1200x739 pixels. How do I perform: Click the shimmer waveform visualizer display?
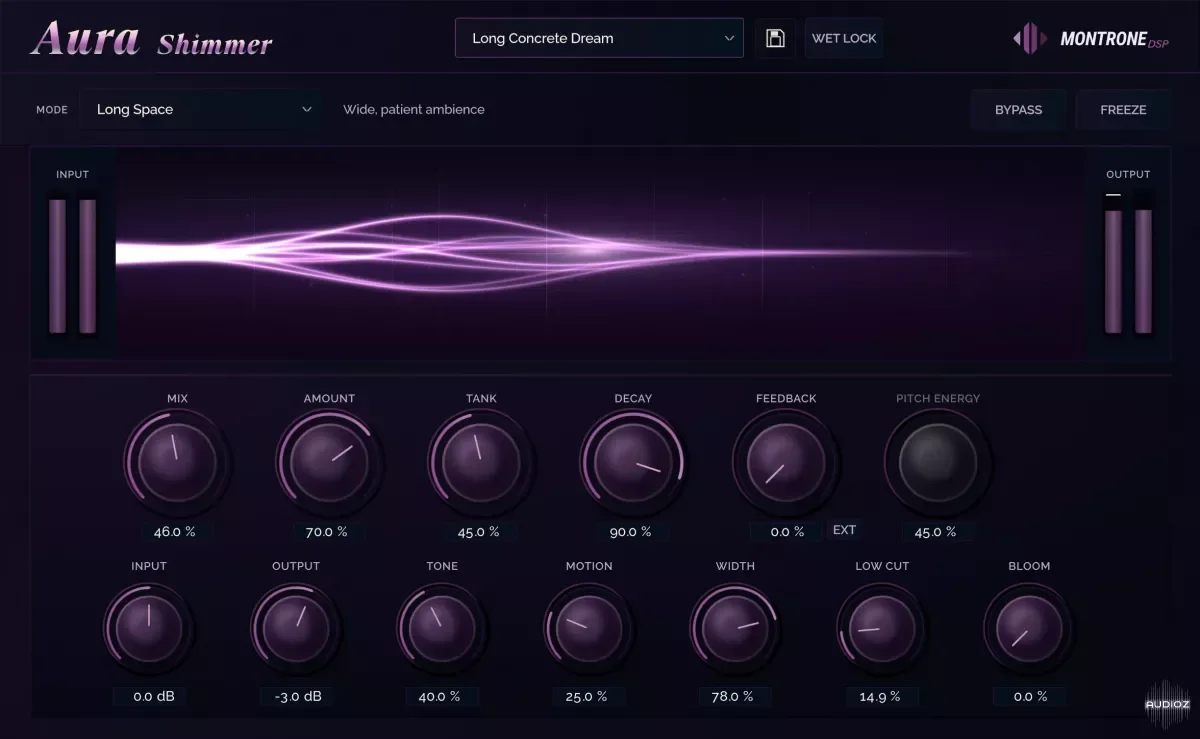tap(600, 255)
